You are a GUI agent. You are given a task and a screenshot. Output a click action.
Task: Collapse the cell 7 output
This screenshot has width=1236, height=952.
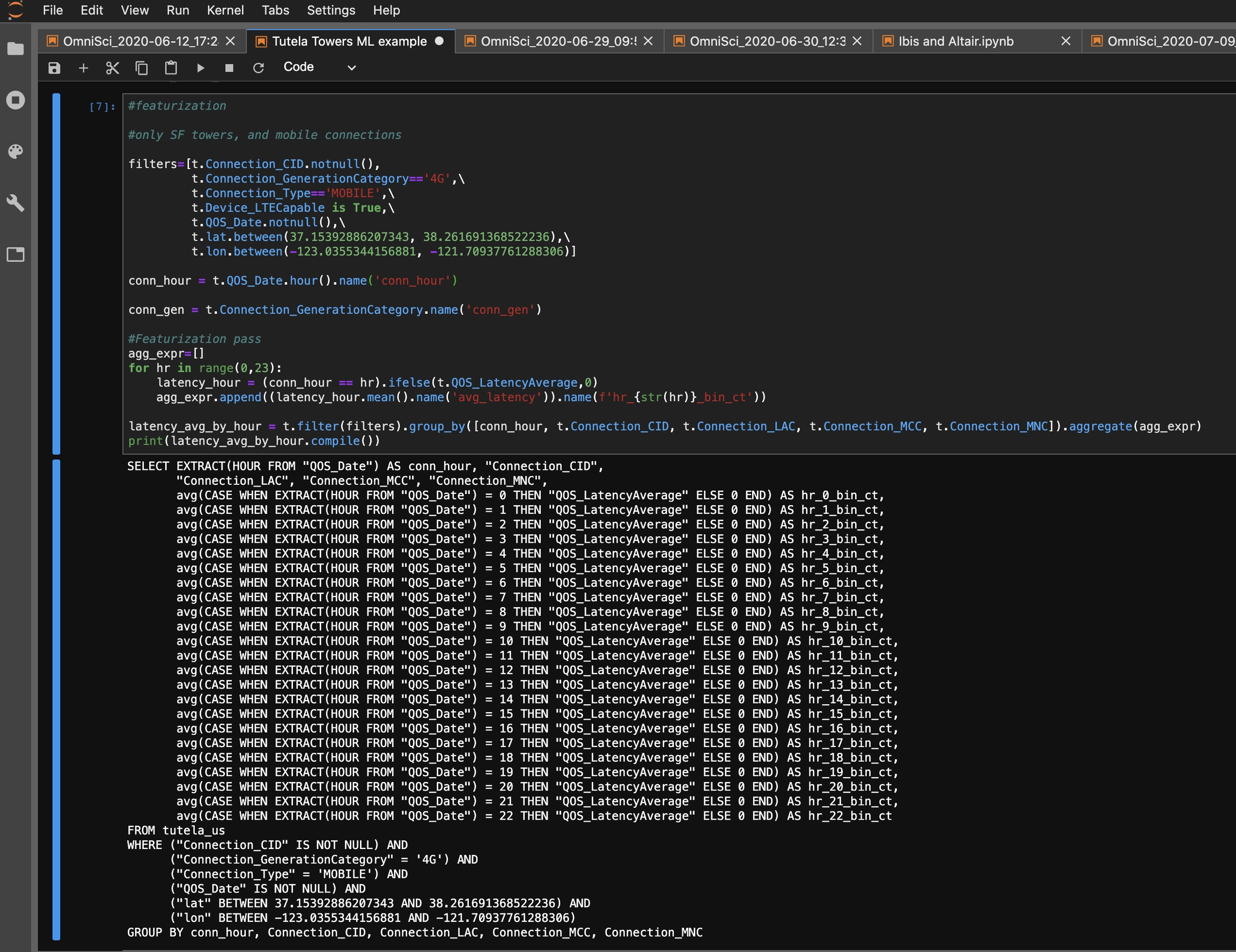(56, 699)
